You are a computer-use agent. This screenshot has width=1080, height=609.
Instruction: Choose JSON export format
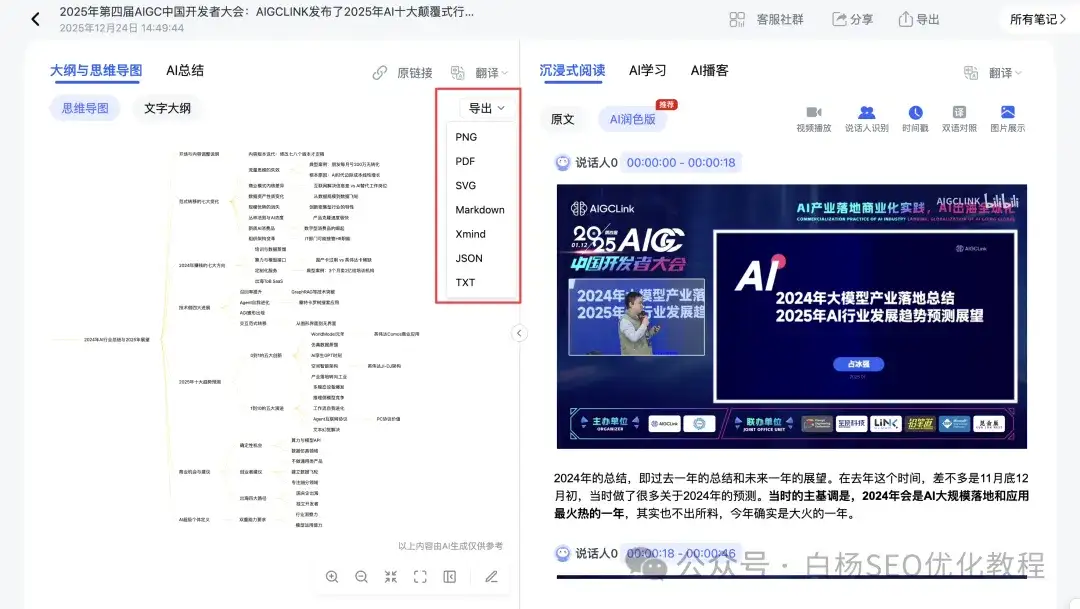(469, 258)
